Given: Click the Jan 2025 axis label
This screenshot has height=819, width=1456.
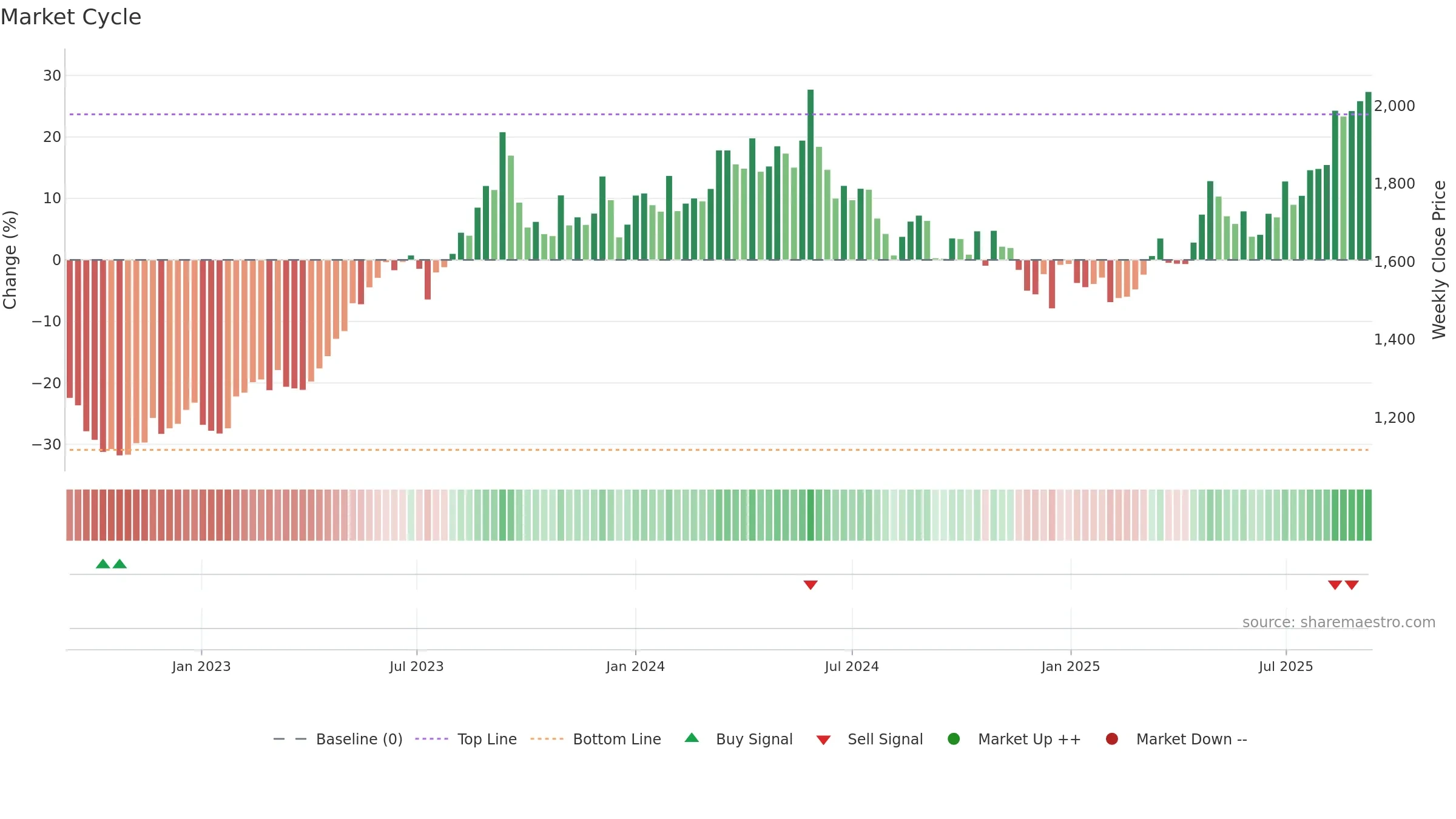Looking at the screenshot, I should 1071,666.
